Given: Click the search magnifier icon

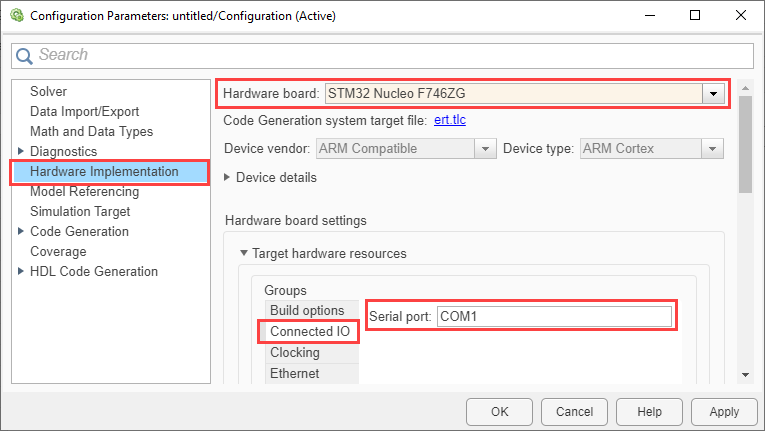Looking at the screenshot, I should click(x=25, y=55).
